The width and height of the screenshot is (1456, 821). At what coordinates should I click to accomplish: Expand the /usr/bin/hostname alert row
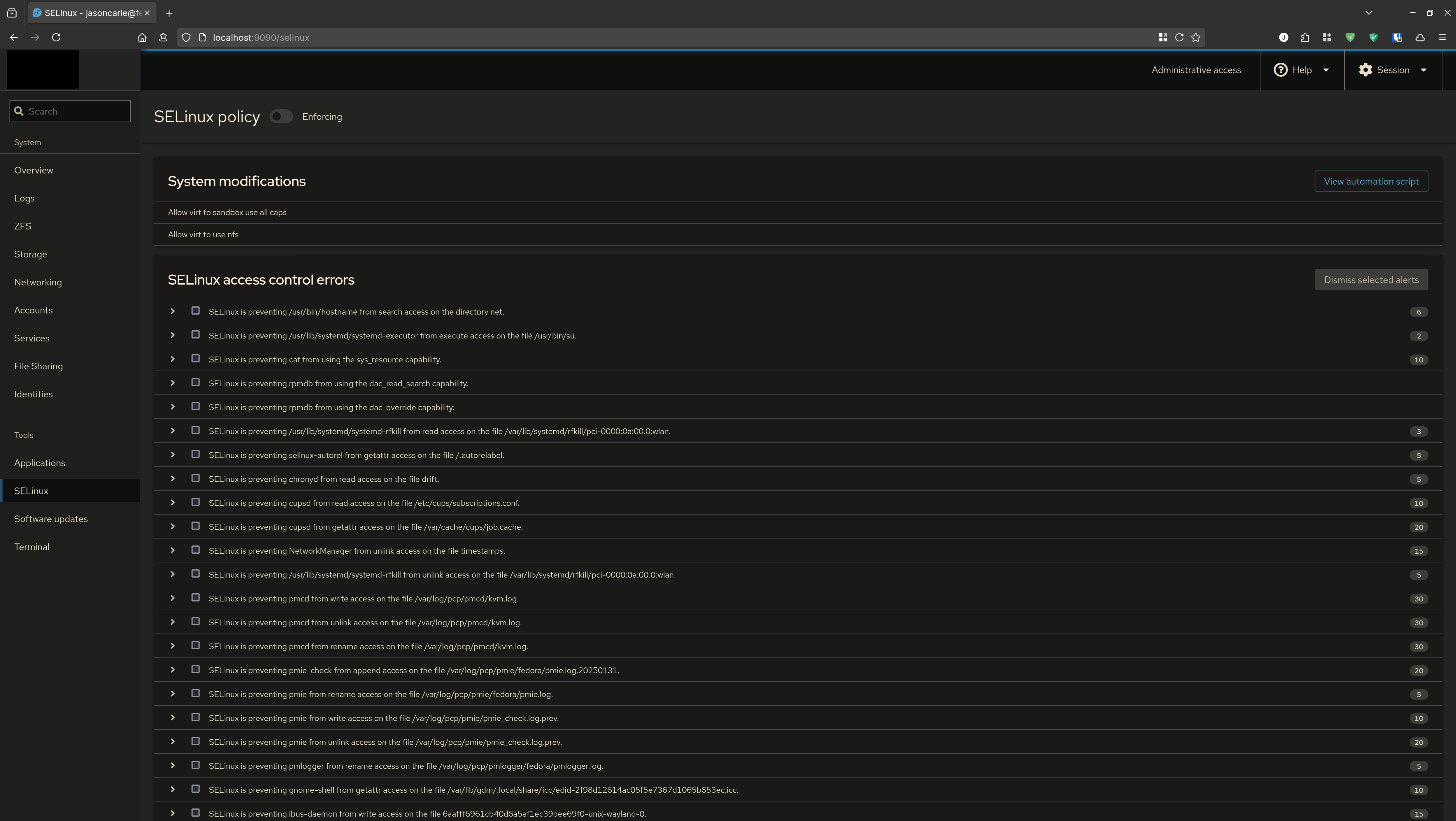coord(172,311)
